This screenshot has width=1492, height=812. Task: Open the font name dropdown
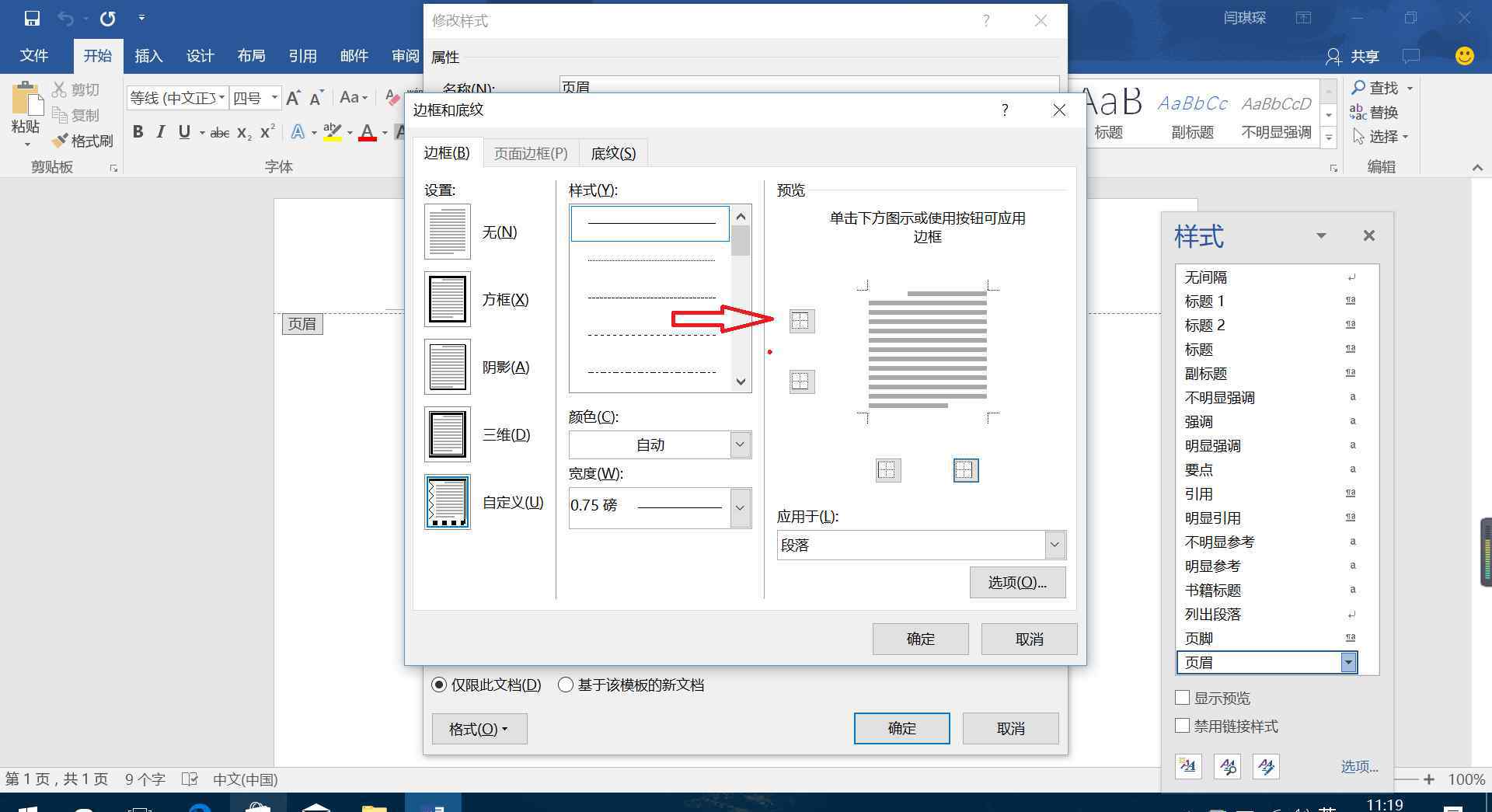click(221, 98)
